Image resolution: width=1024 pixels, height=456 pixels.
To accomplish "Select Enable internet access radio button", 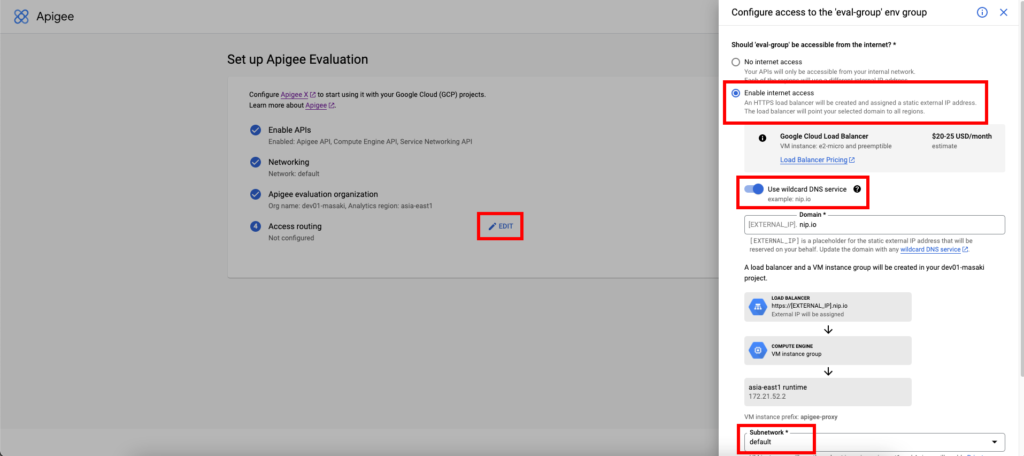I will (736, 93).
